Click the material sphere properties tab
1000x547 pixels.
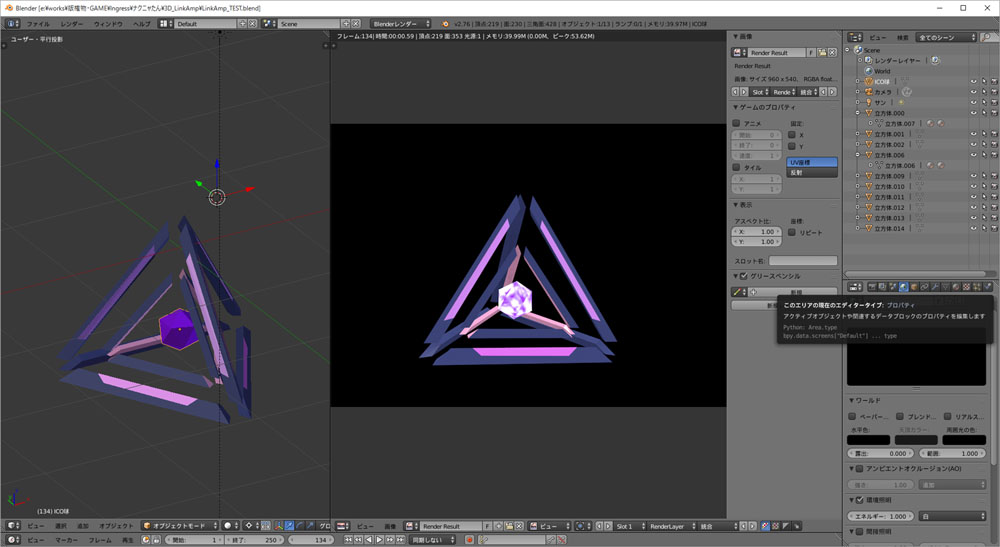tap(956, 287)
